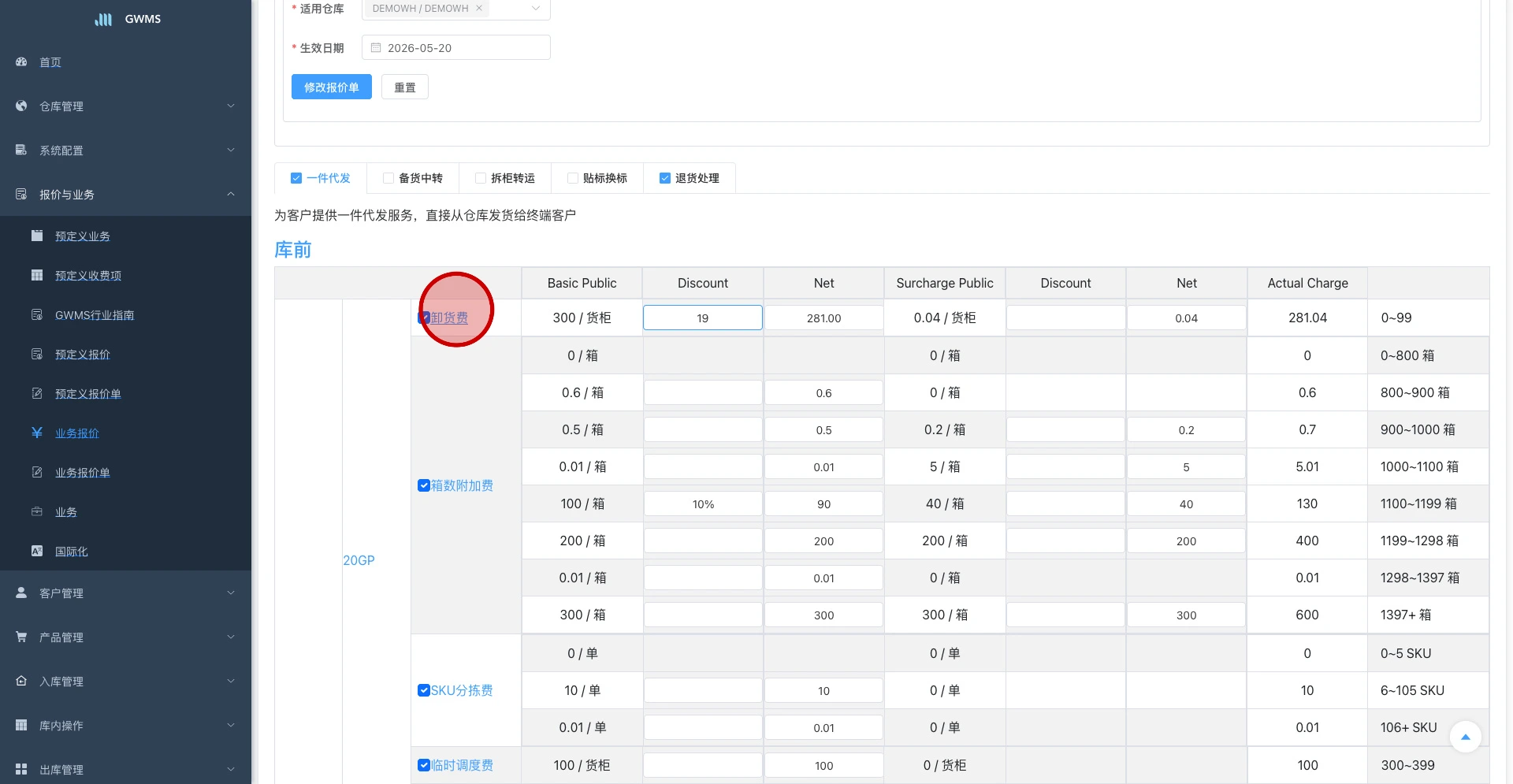
Task: Open the 箱数附加费 link
Action: [462, 485]
